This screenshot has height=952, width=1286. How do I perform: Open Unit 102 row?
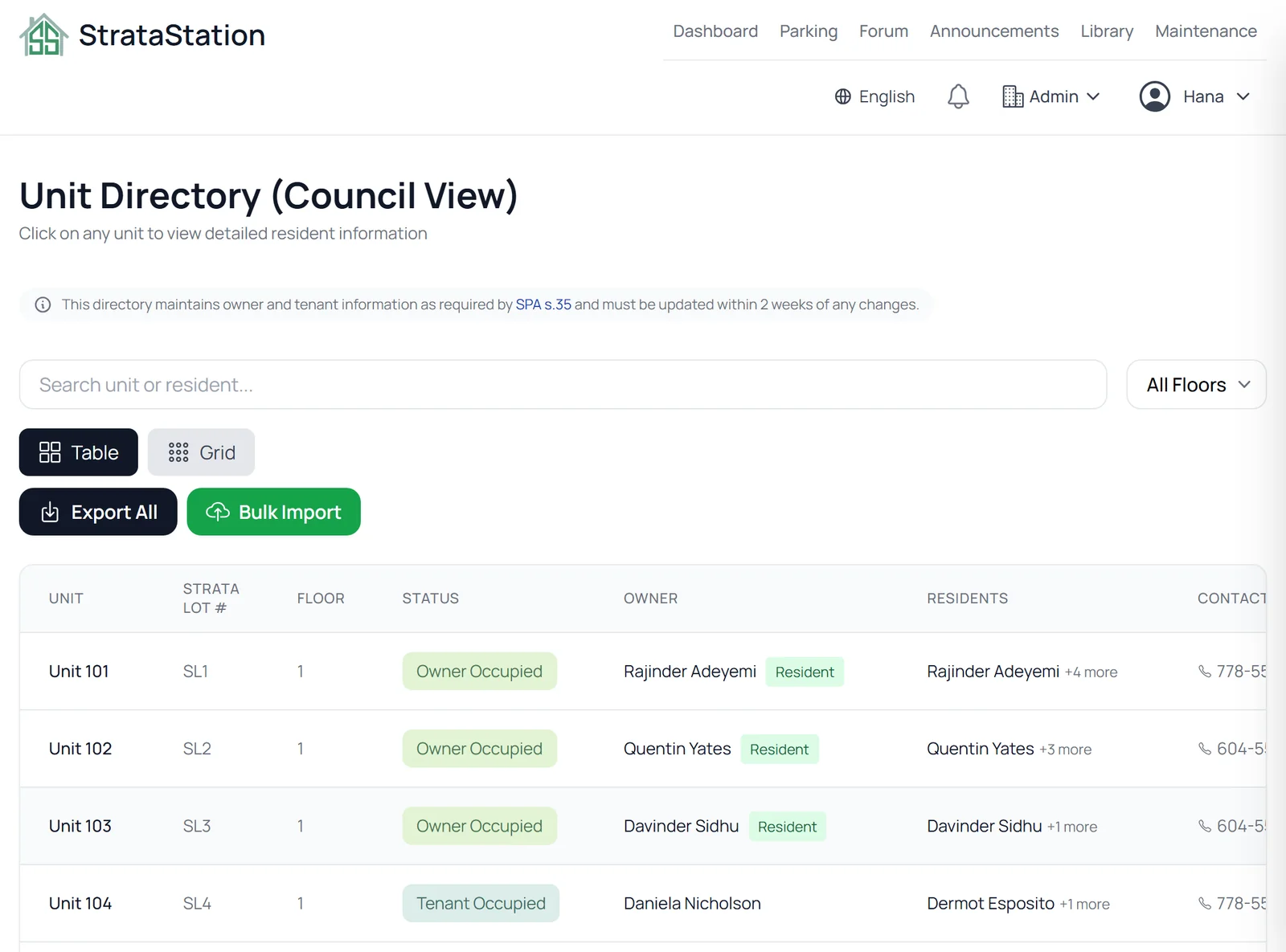[643, 749]
